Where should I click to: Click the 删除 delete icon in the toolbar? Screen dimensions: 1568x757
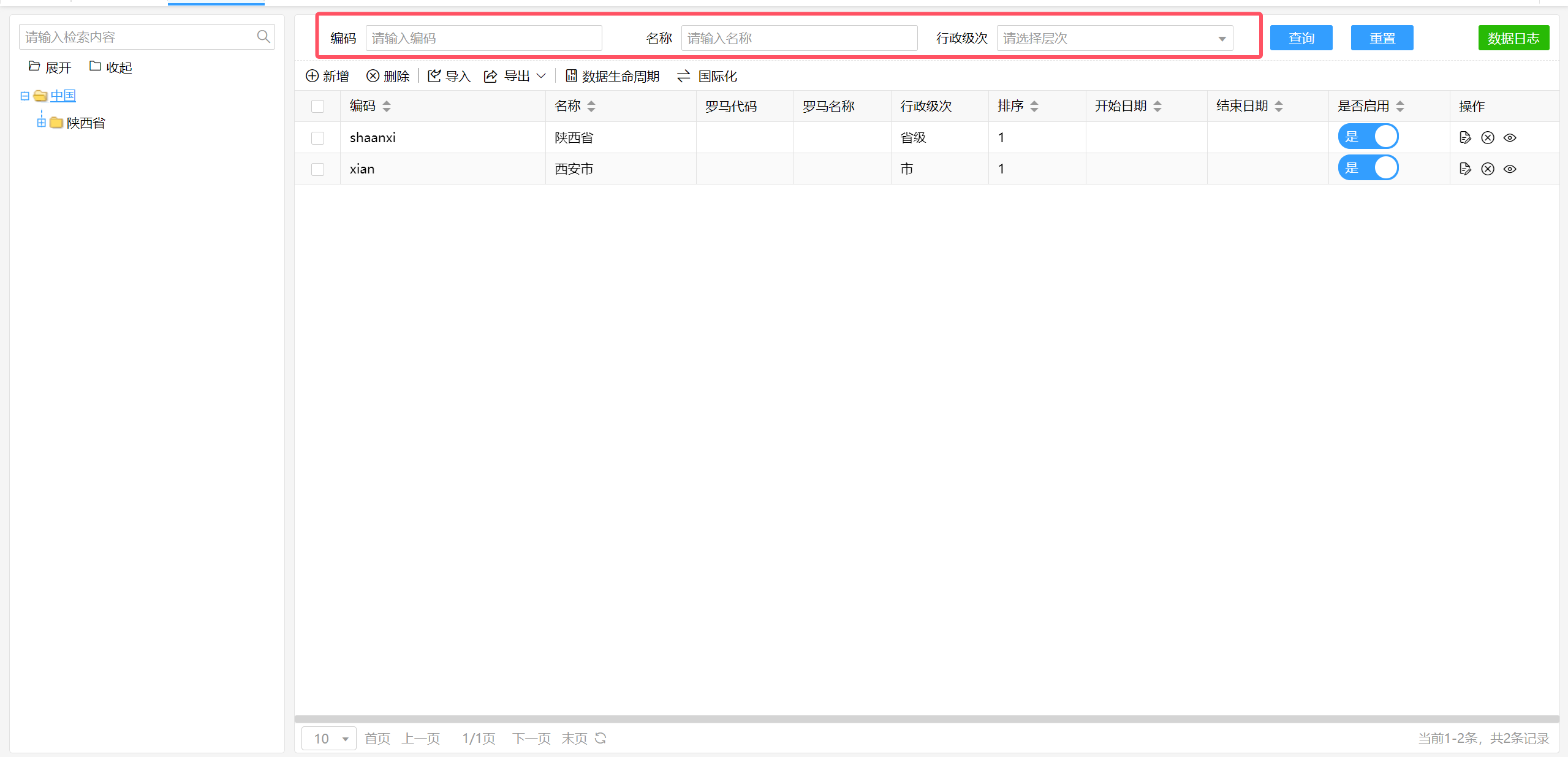point(373,75)
